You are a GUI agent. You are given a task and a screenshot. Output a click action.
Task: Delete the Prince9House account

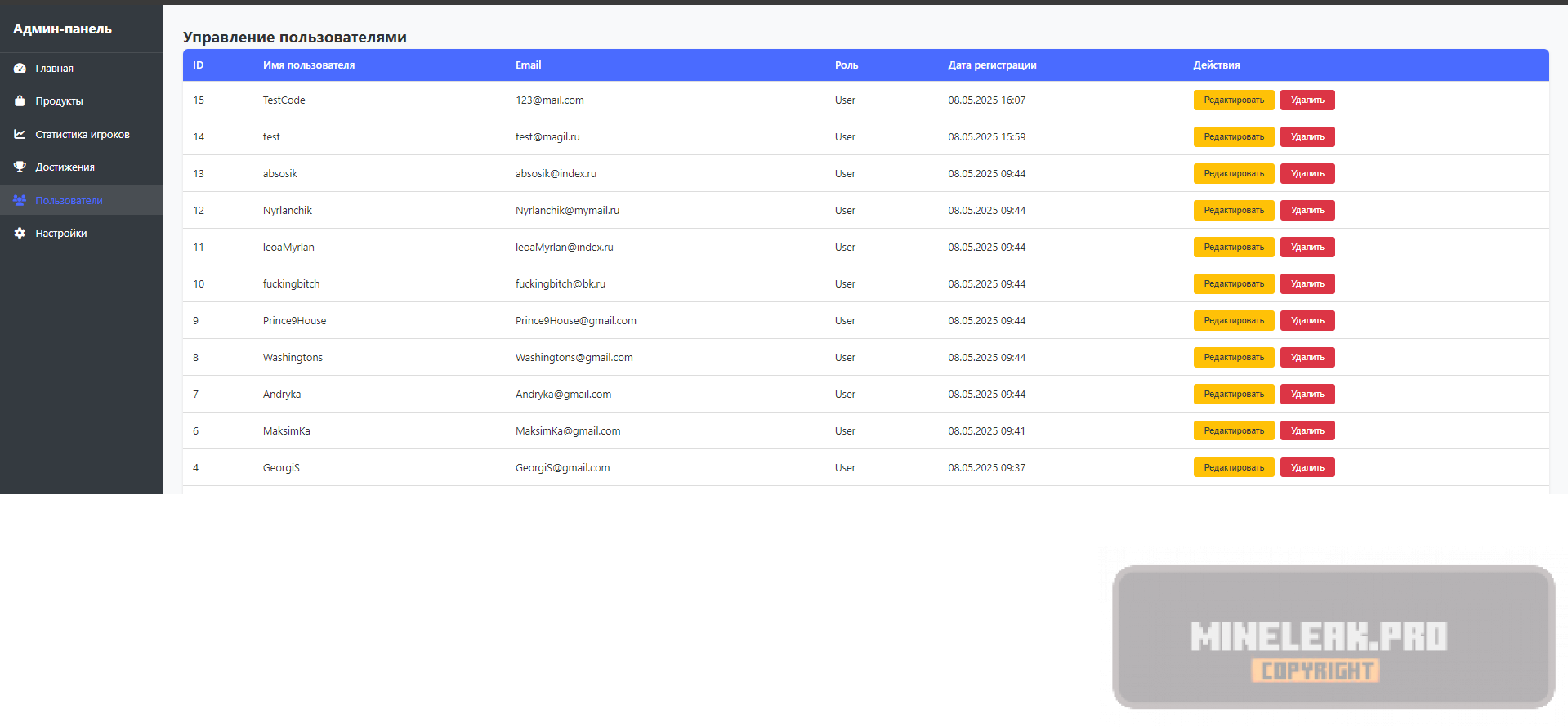(1307, 320)
